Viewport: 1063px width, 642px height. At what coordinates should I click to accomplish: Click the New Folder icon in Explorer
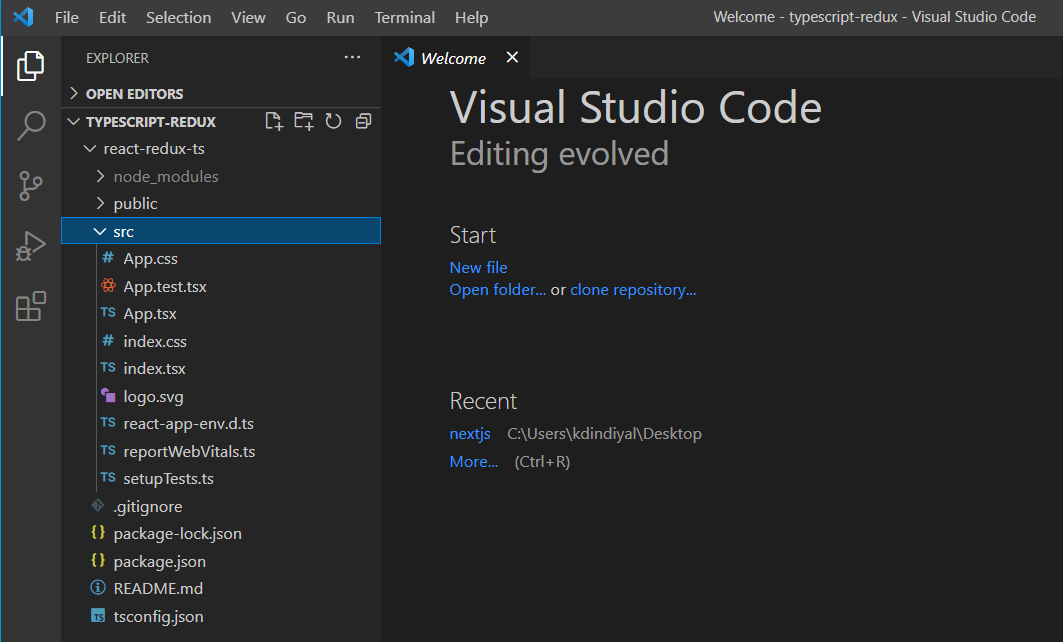tap(303, 121)
